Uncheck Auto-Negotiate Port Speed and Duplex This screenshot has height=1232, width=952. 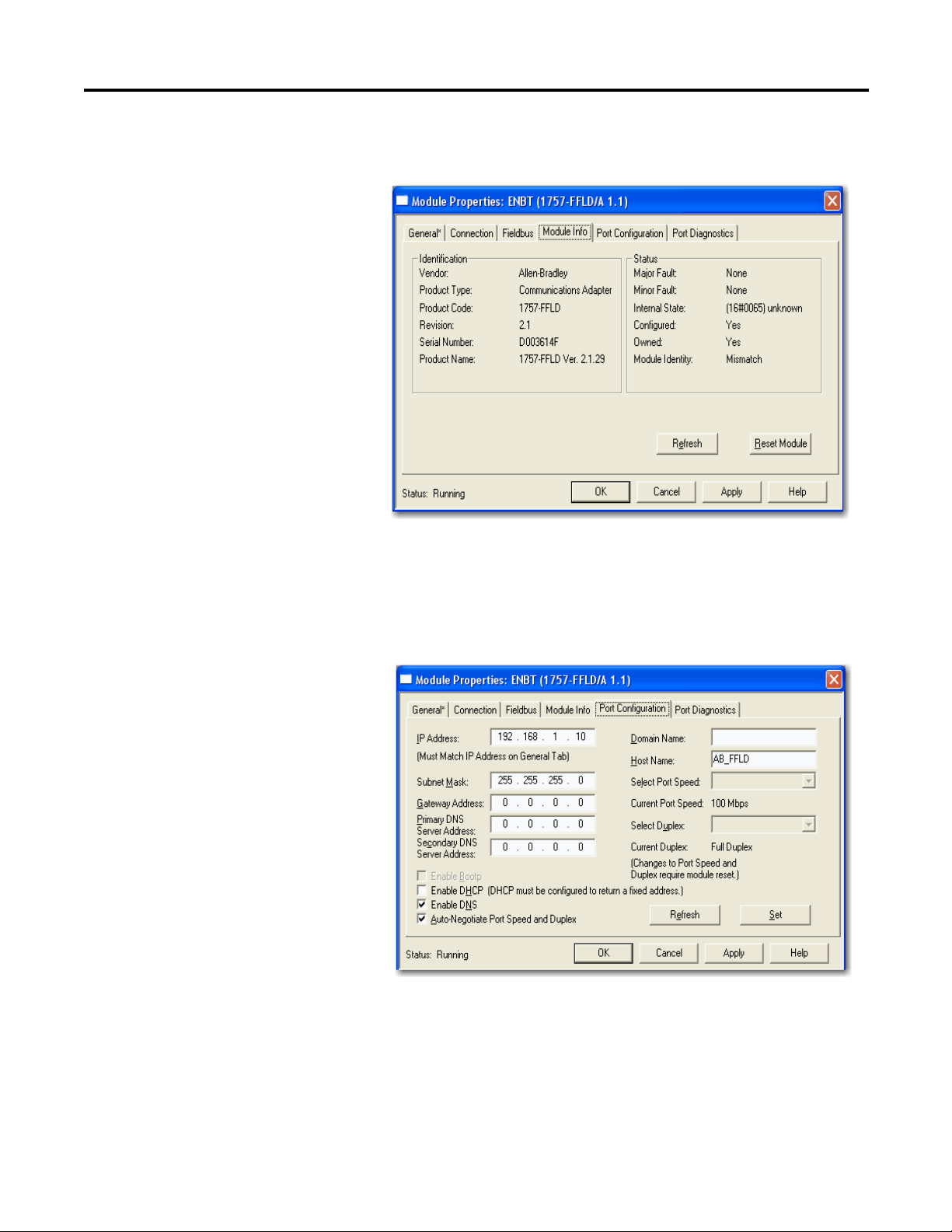pos(422,919)
